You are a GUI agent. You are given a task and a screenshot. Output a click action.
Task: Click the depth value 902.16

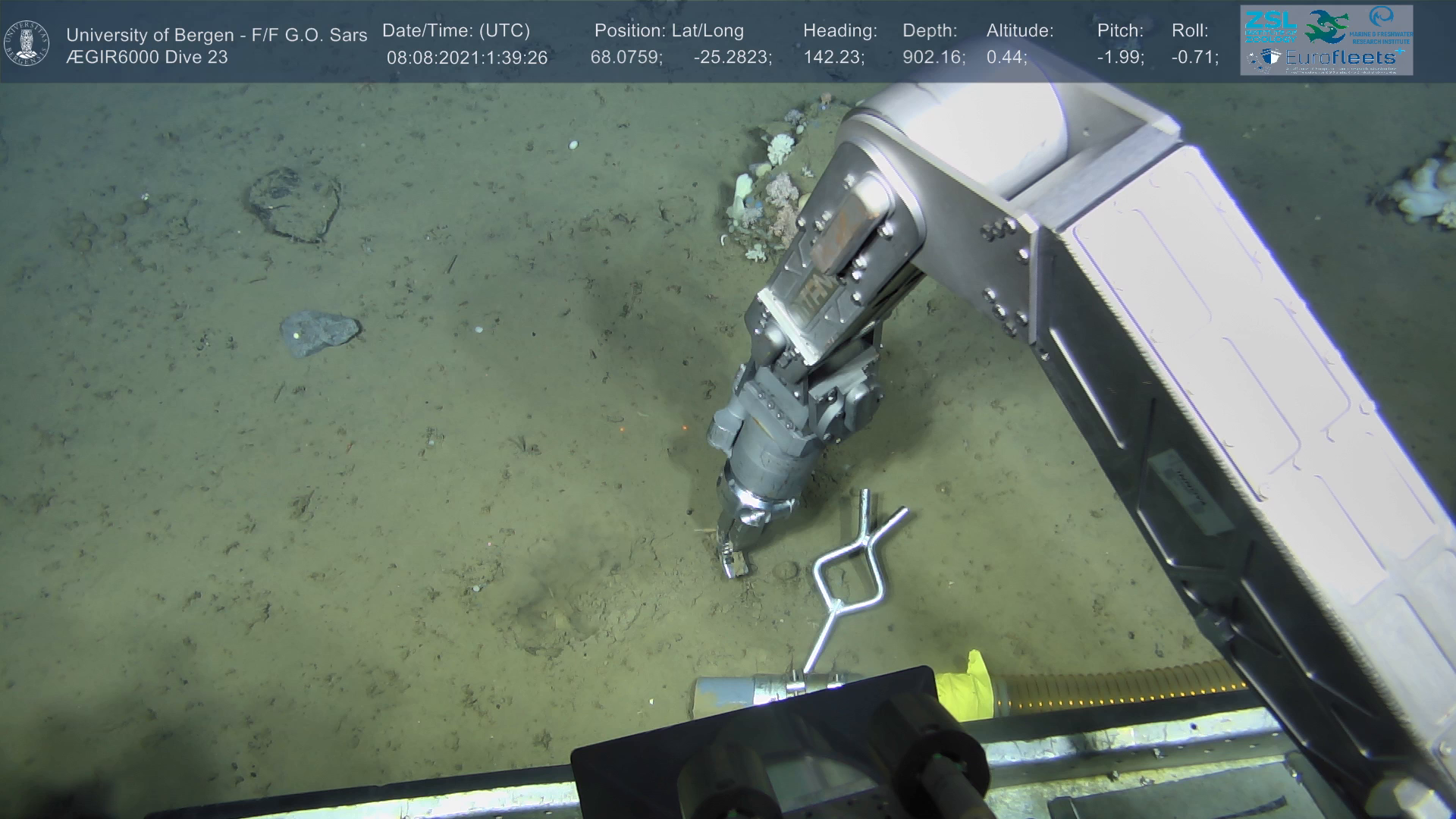(x=933, y=58)
